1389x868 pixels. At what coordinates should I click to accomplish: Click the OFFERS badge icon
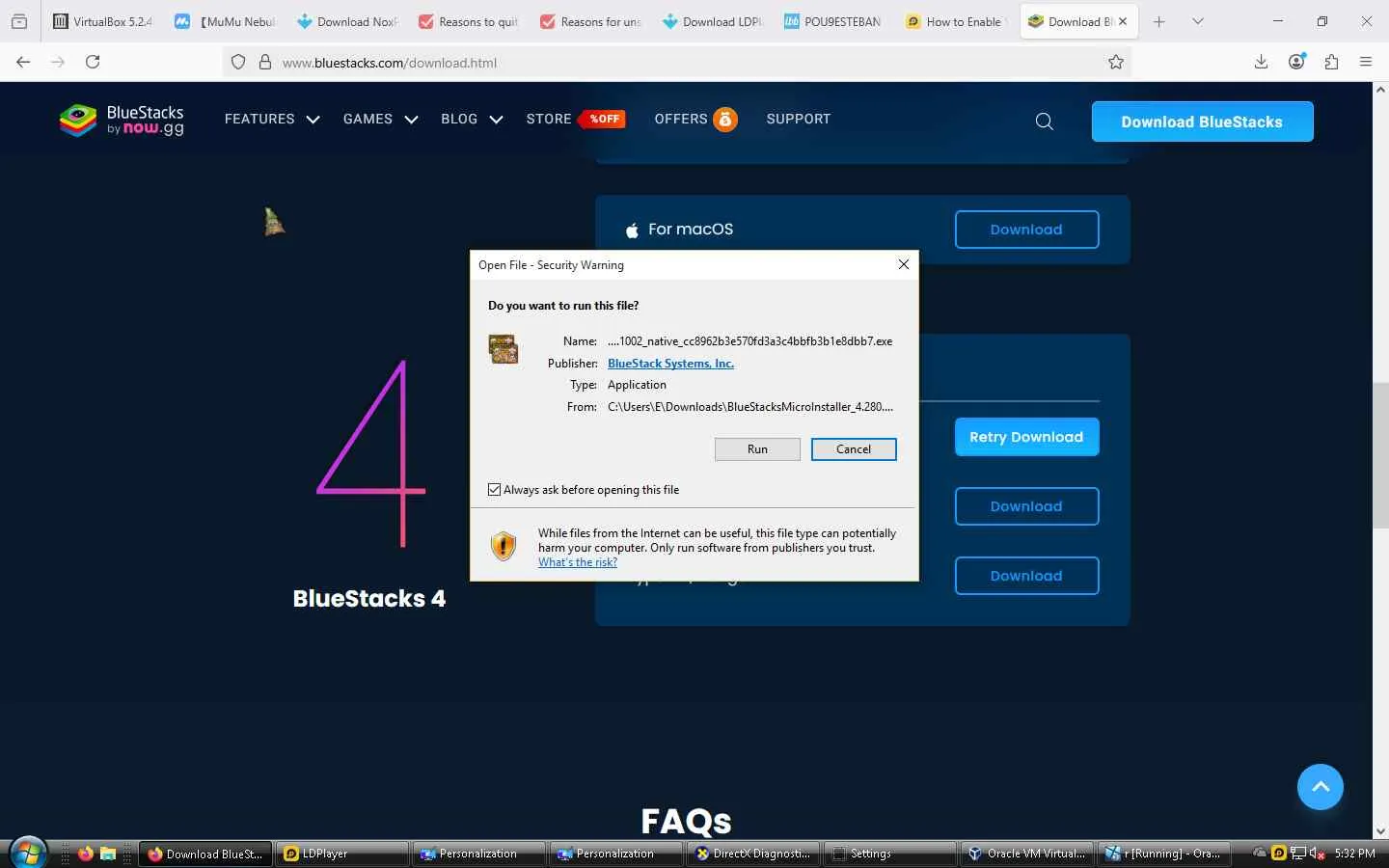tap(725, 119)
